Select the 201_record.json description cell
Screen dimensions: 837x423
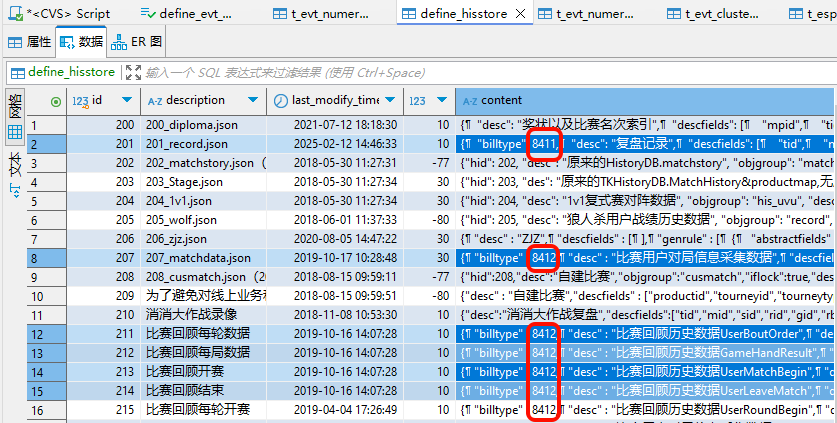click(200, 144)
